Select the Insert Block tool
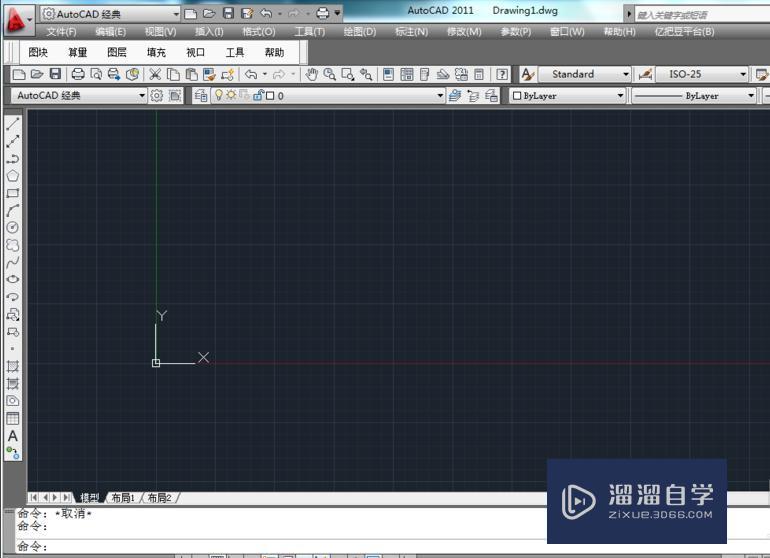 13,314
